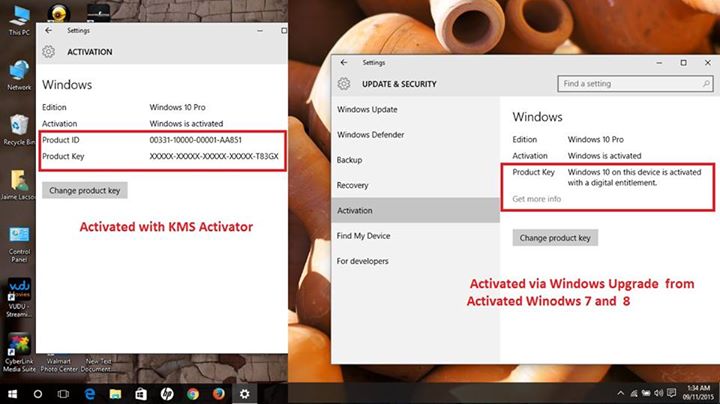This screenshot has width=720, height=404.
Task: Go back in Update & Security window
Action: (344, 62)
